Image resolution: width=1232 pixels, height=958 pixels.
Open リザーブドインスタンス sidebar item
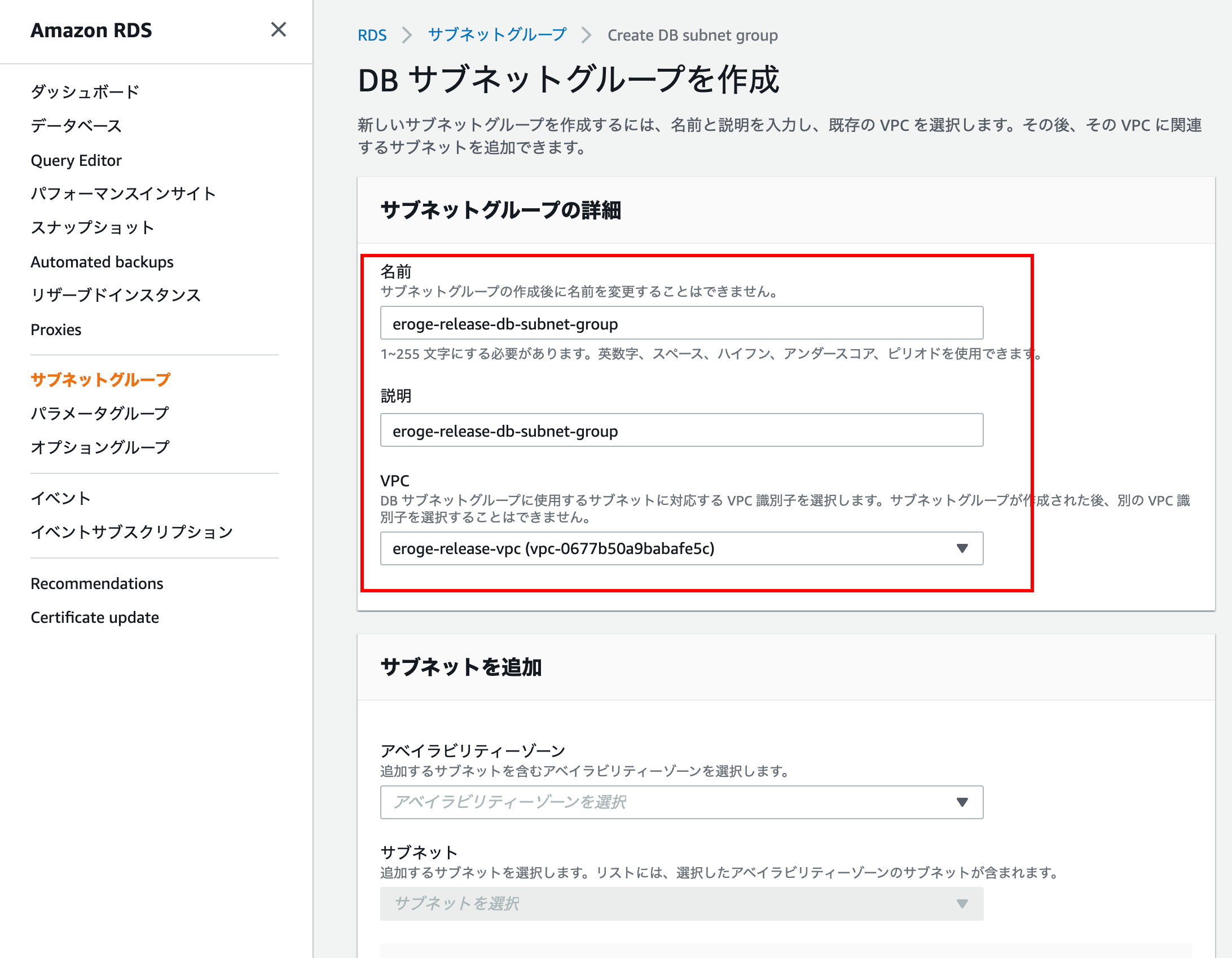tap(116, 295)
